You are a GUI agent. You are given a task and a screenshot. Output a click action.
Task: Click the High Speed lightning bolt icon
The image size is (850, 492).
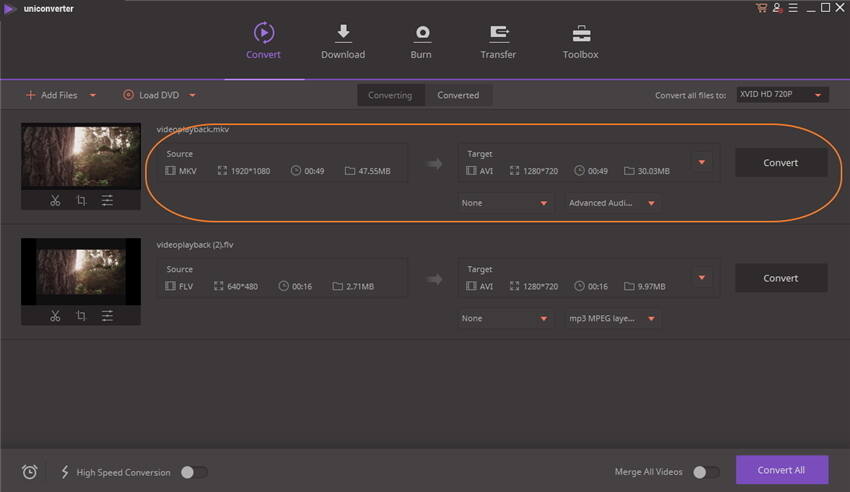pyautogui.click(x=65, y=472)
